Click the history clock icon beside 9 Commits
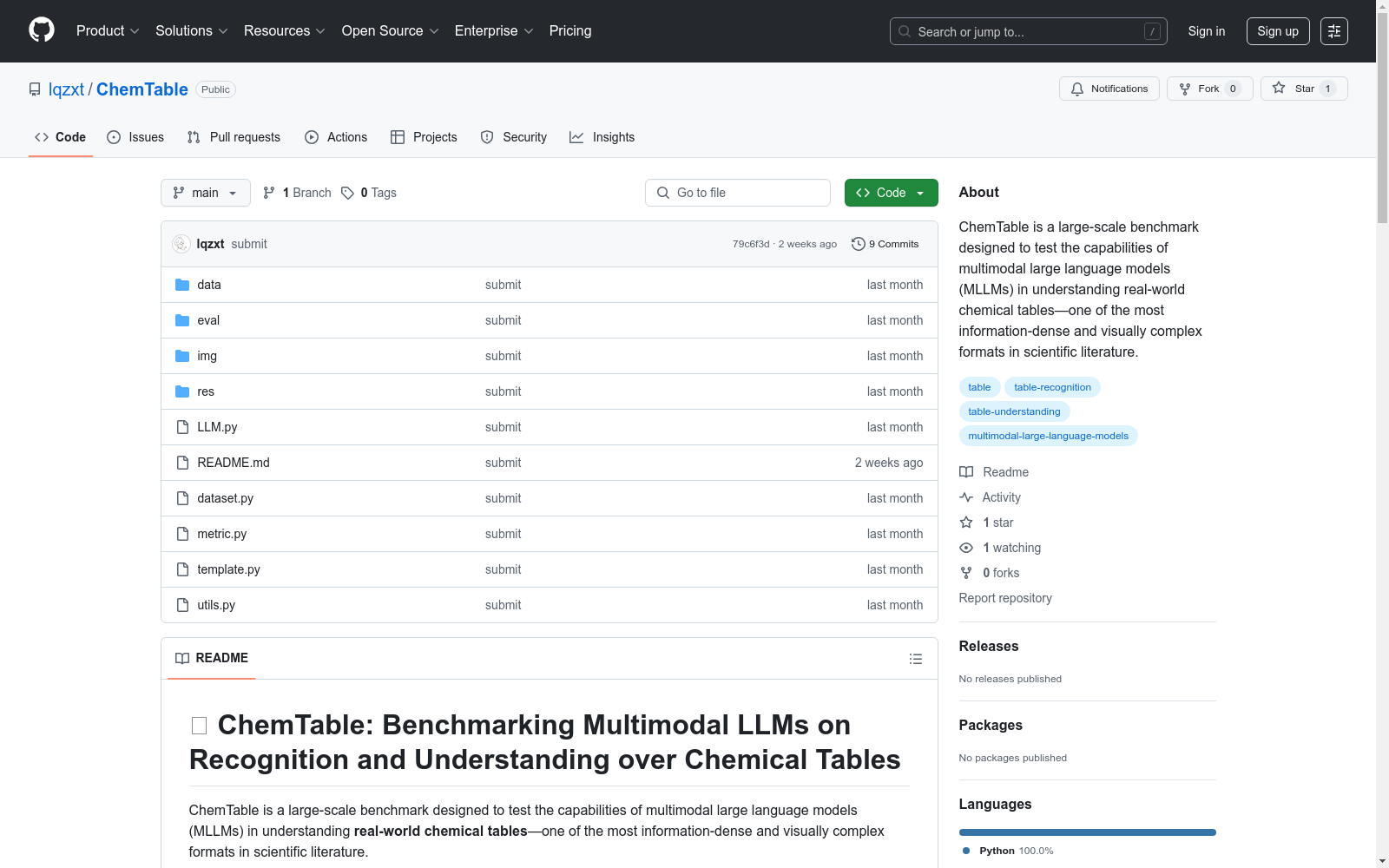This screenshot has height=868, width=1389. [859, 244]
